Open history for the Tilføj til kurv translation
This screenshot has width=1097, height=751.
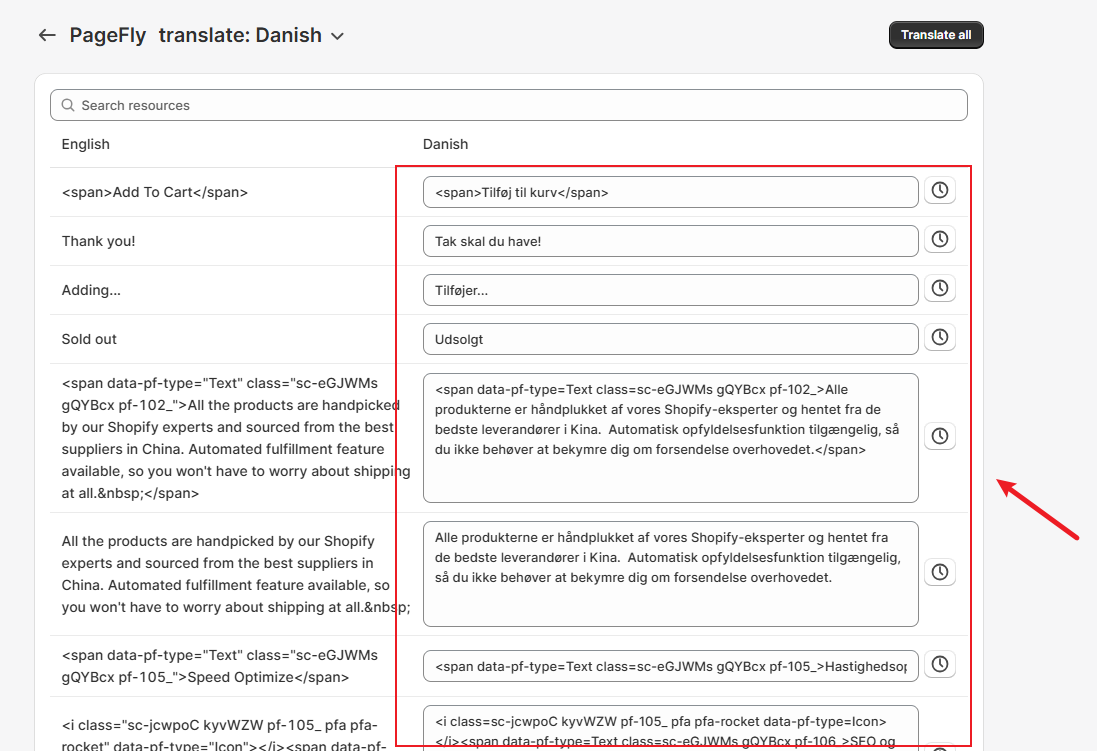940,190
